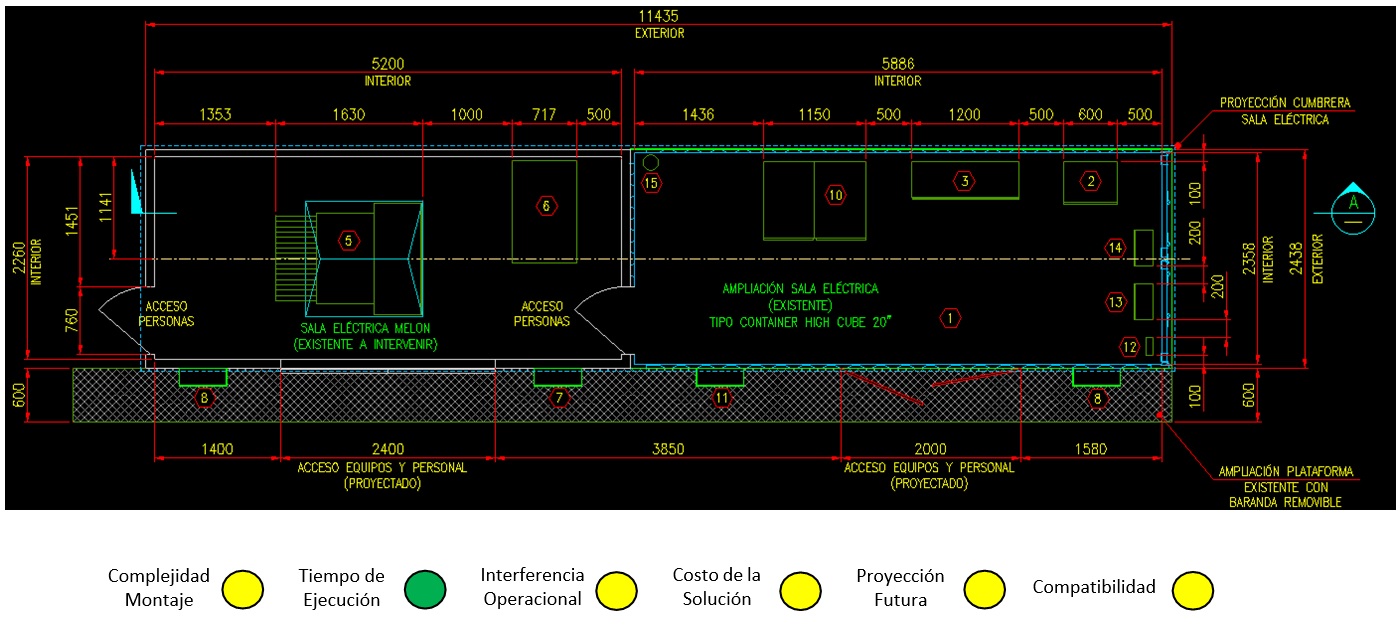Click the Complejidad Montaje legend label

click(159, 588)
